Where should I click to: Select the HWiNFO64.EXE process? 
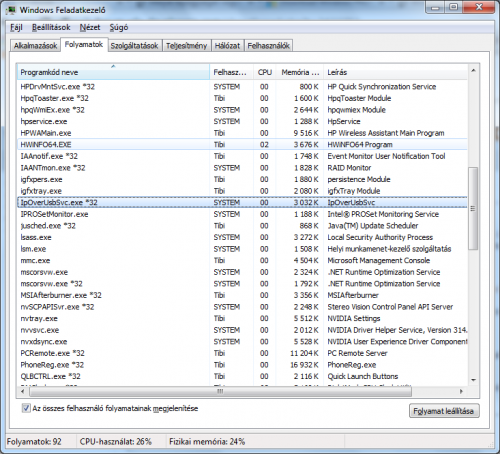(x=242, y=145)
